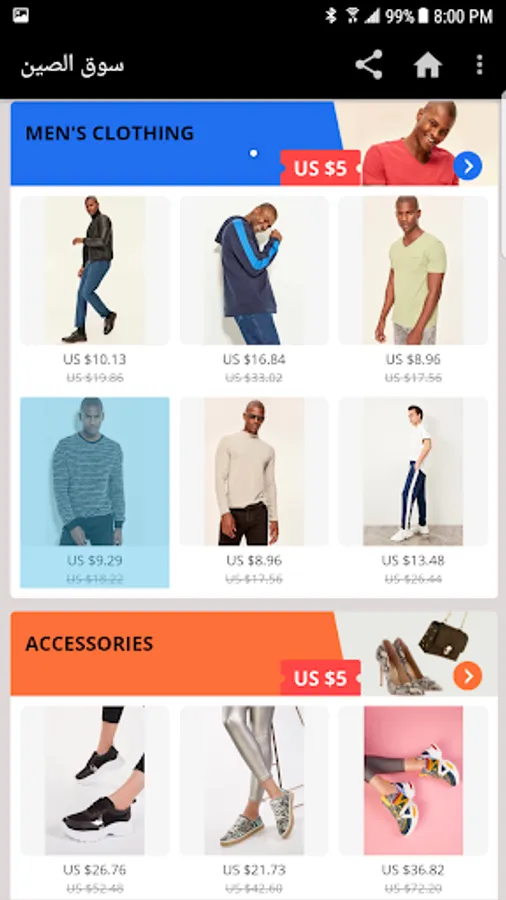Tap the US $5 coupon in Accessories
The width and height of the screenshot is (506, 900).
click(320, 678)
